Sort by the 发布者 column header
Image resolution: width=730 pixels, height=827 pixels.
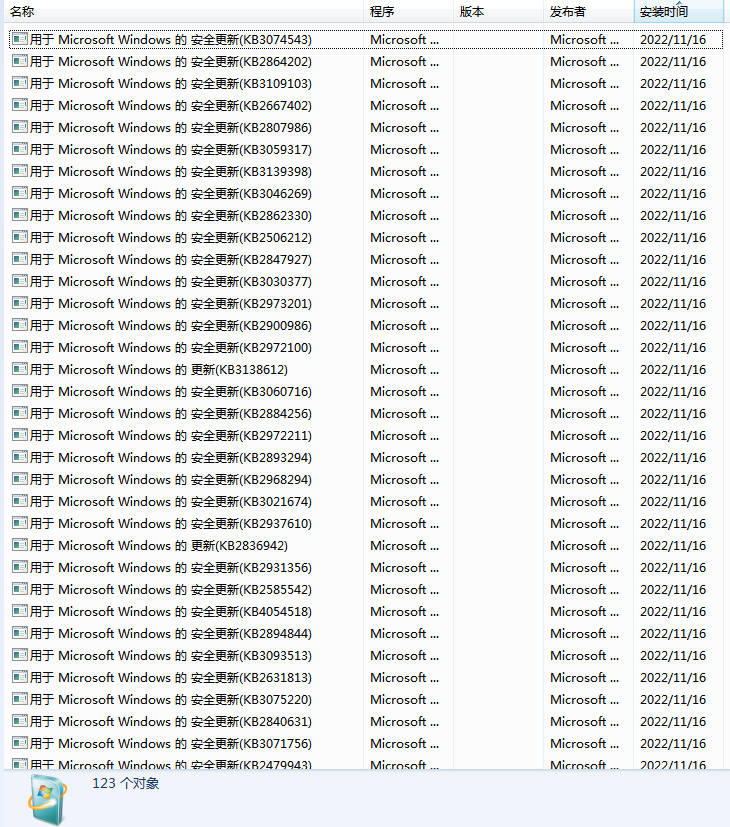587,11
